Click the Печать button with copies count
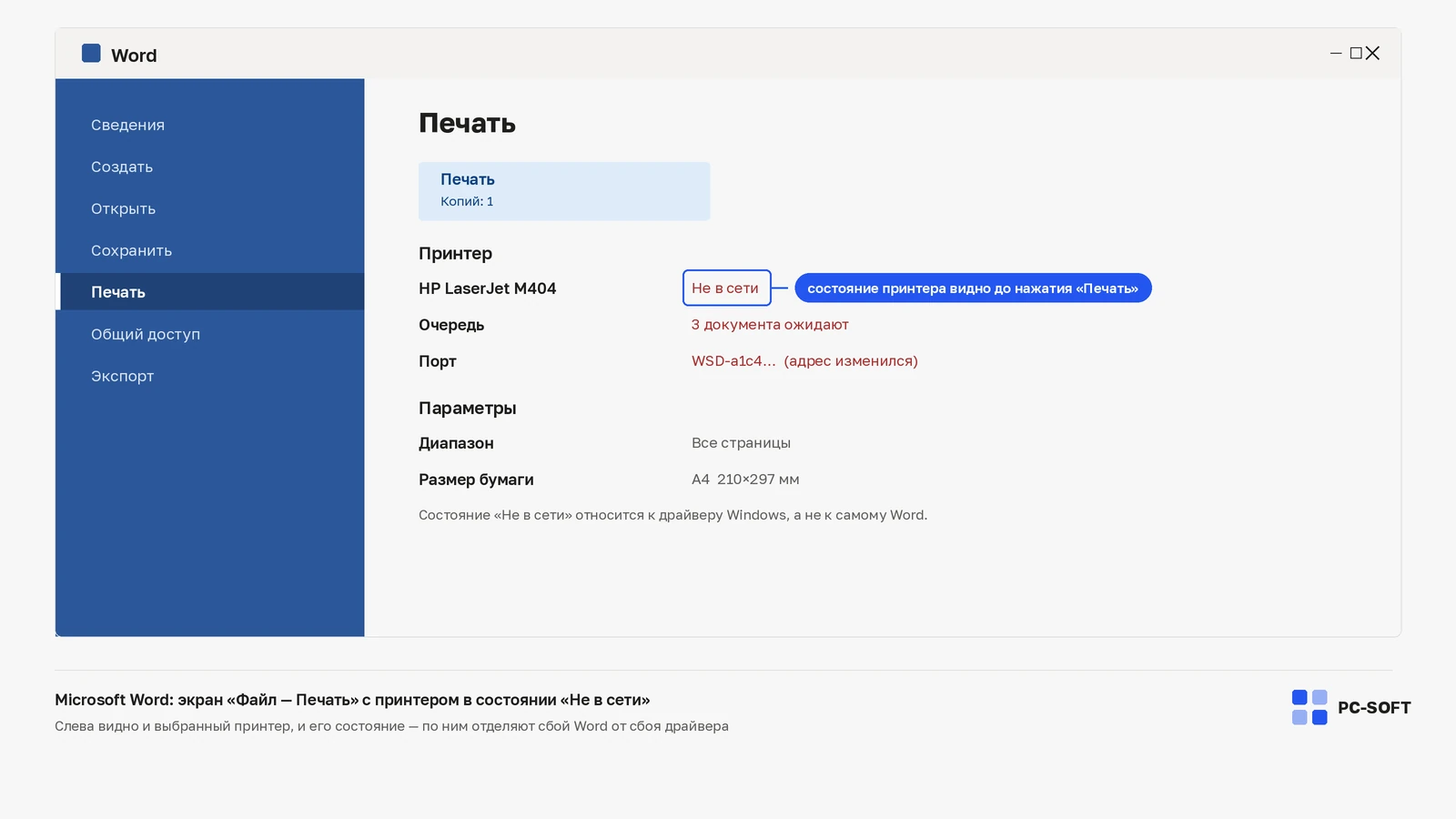This screenshot has height=819, width=1456. [564, 191]
